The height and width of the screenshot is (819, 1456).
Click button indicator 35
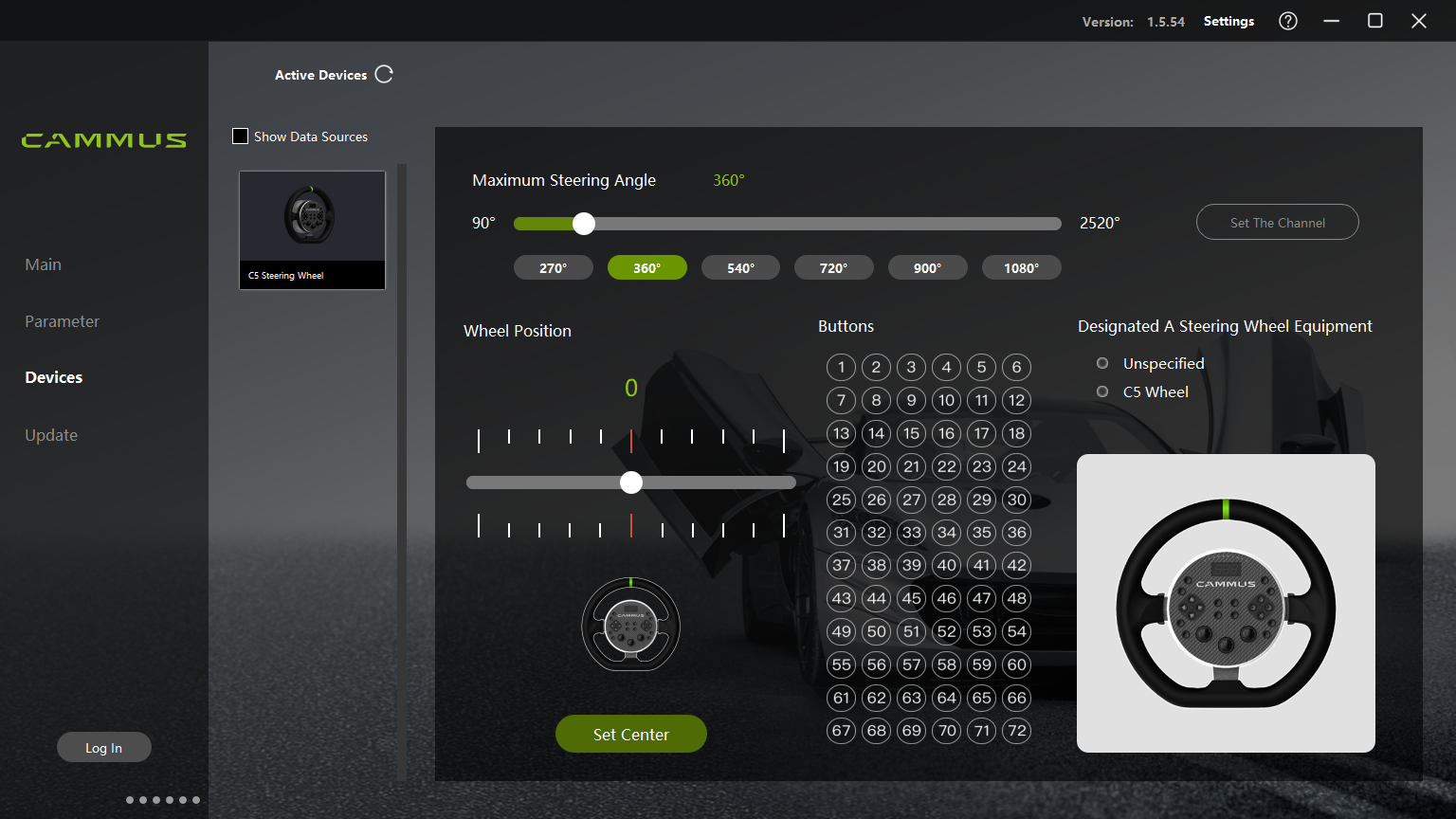coord(981,533)
